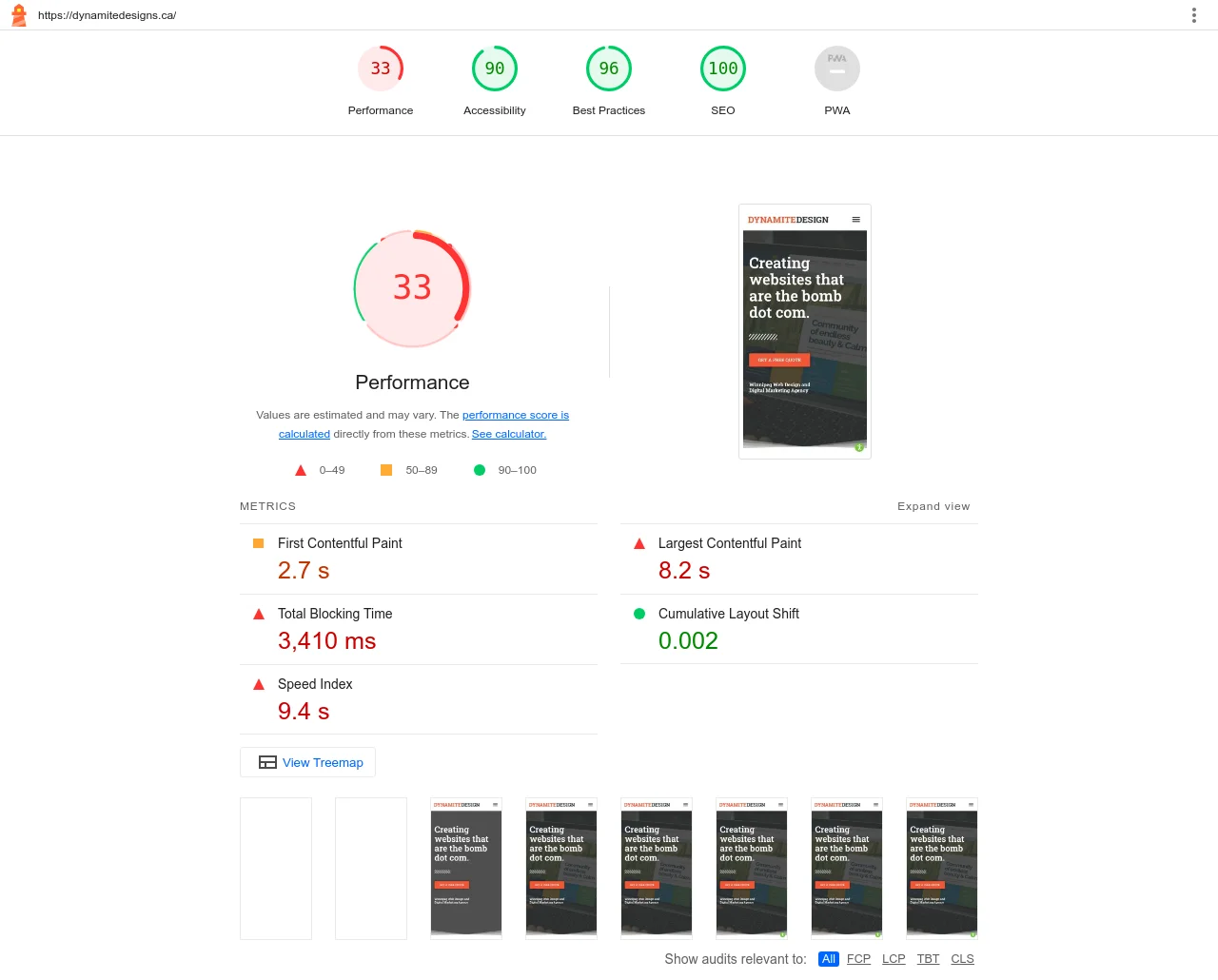Viewport: 1218px width, 980px height.
Task: Show only TBT relevant audits
Action: coord(928,959)
